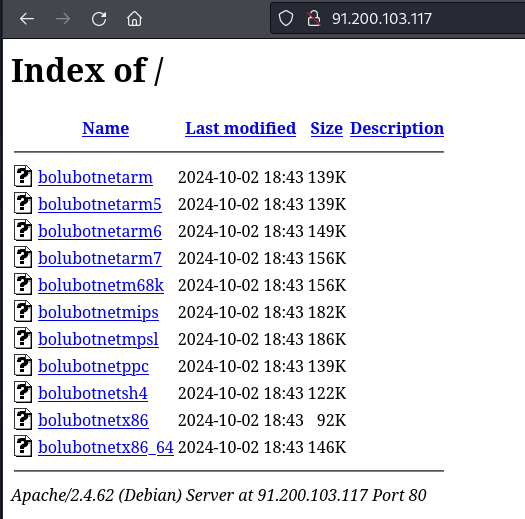Viewport: 525px width, 519px height.
Task: Click the unknown-file icon beside bolubotnetm68k
Action: click(23, 284)
